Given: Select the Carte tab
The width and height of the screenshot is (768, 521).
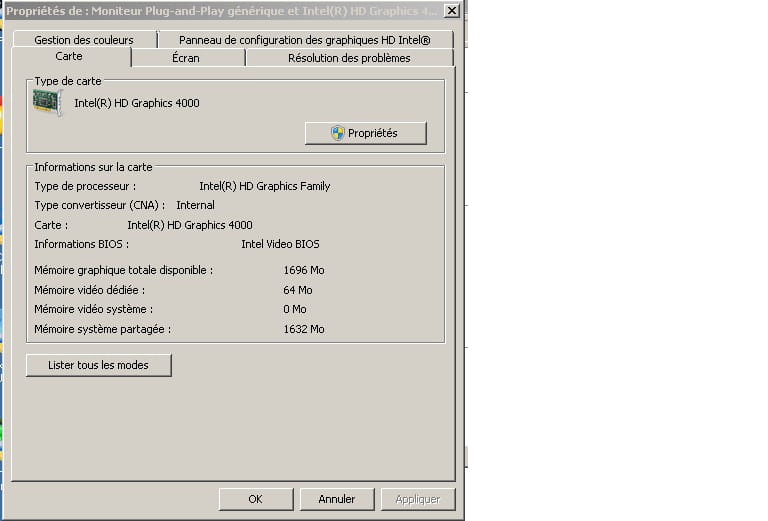Looking at the screenshot, I should pos(69,58).
